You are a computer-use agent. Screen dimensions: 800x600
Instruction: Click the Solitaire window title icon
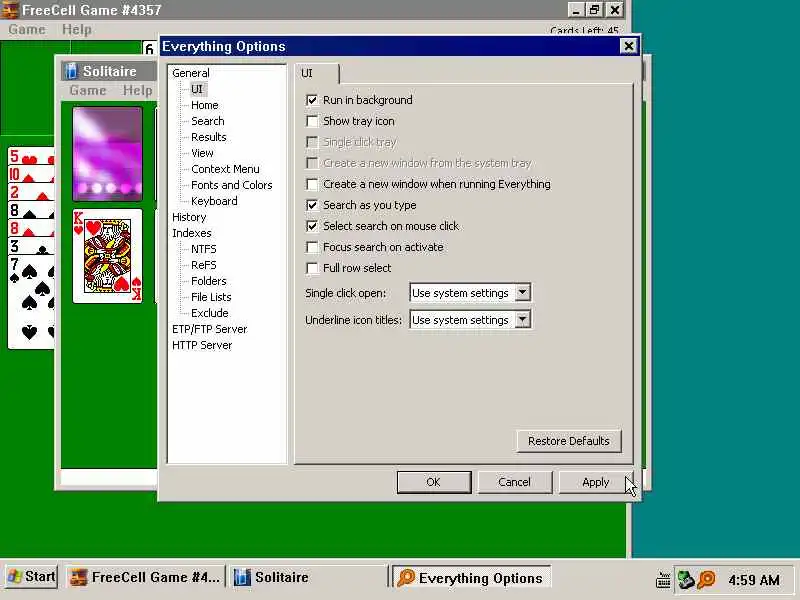coord(71,71)
